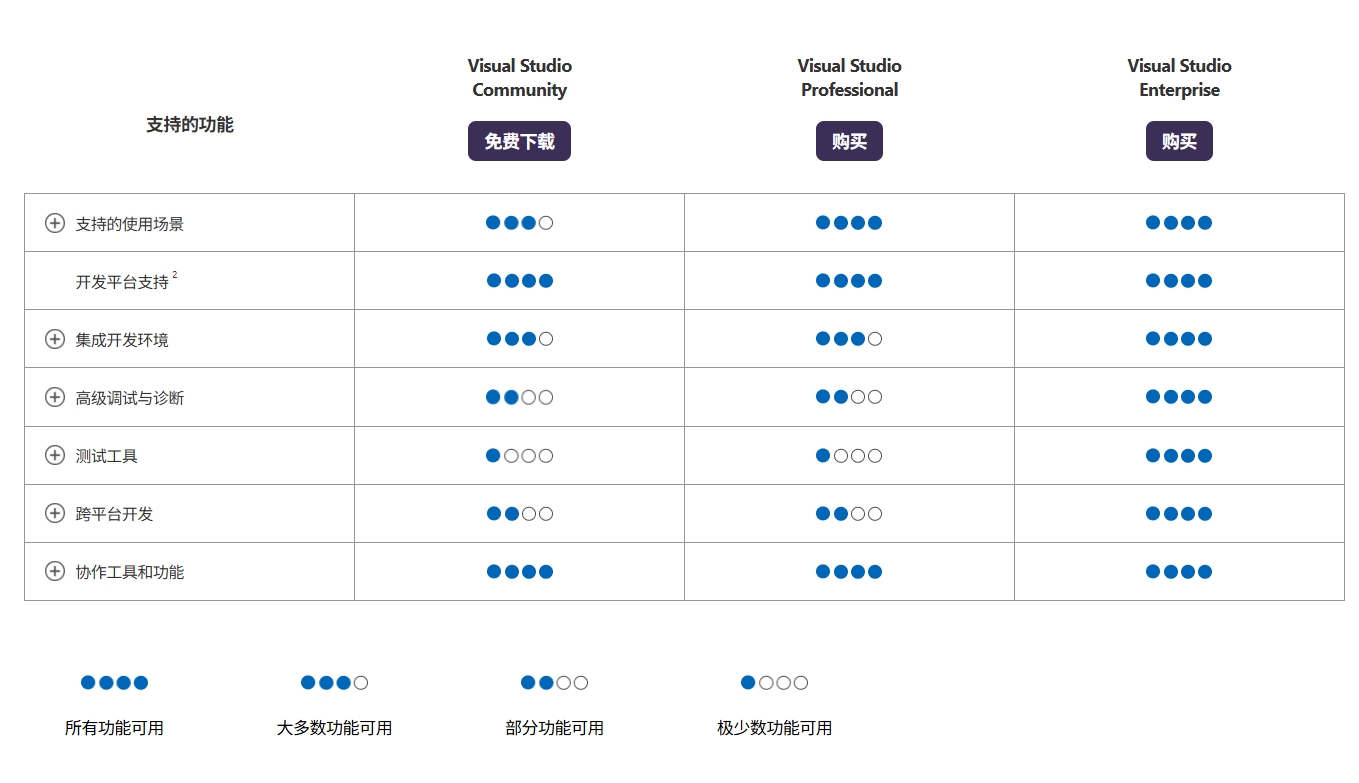This screenshot has height=783, width=1359.
Task: Click the 购买 button under Visual Studio Professional
Action: coord(849,141)
